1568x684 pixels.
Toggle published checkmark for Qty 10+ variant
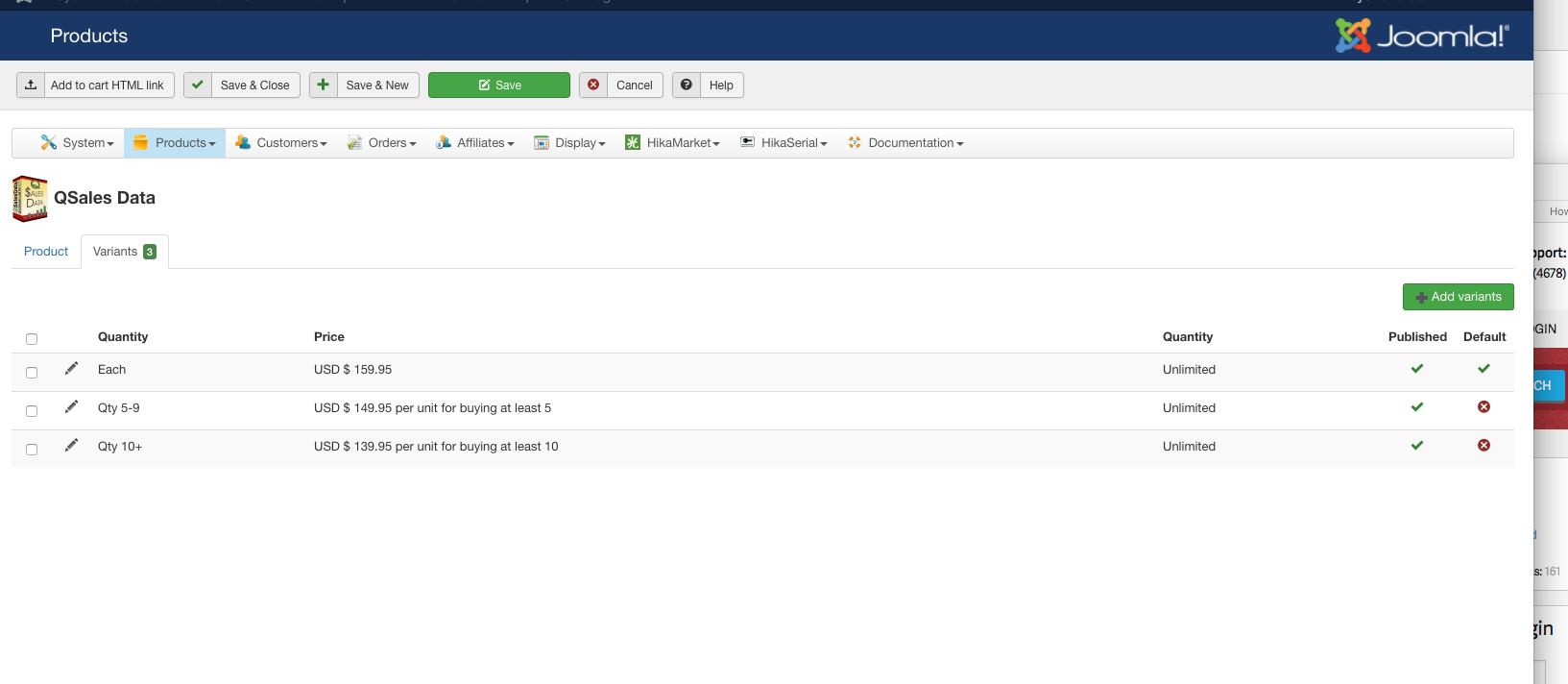pos(1417,446)
